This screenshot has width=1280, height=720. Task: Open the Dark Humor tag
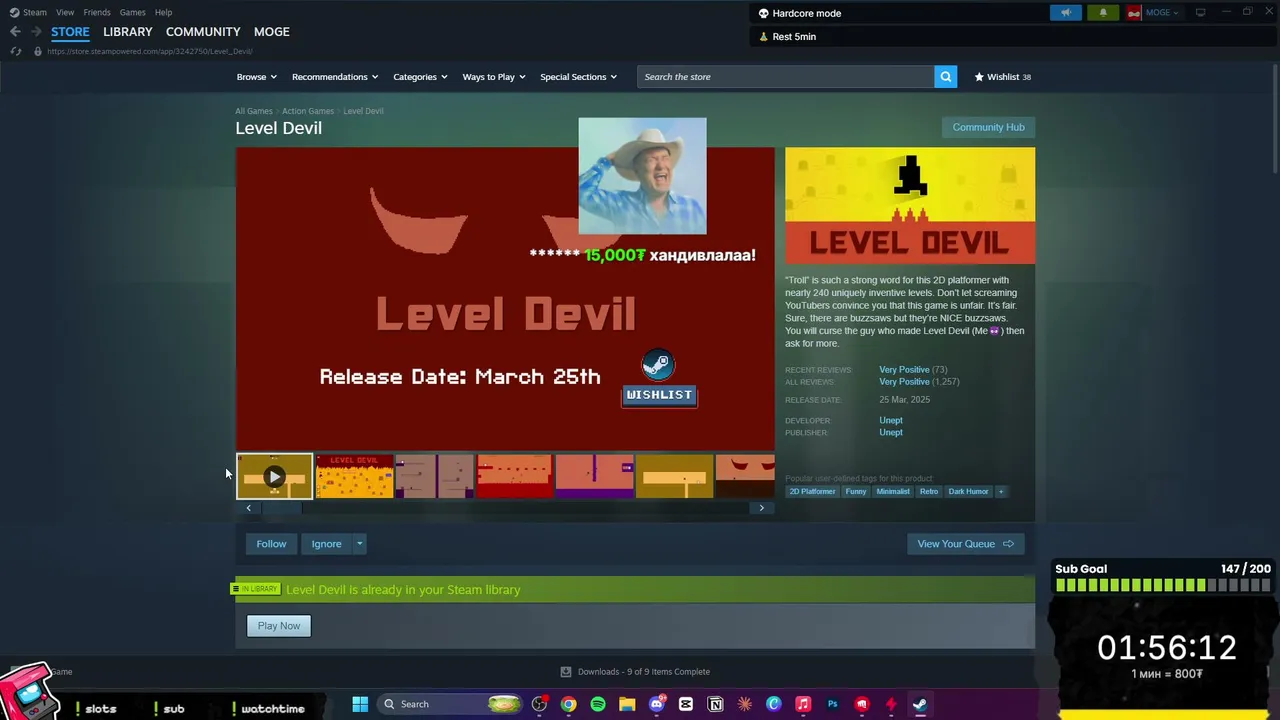(x=968, y=492)
